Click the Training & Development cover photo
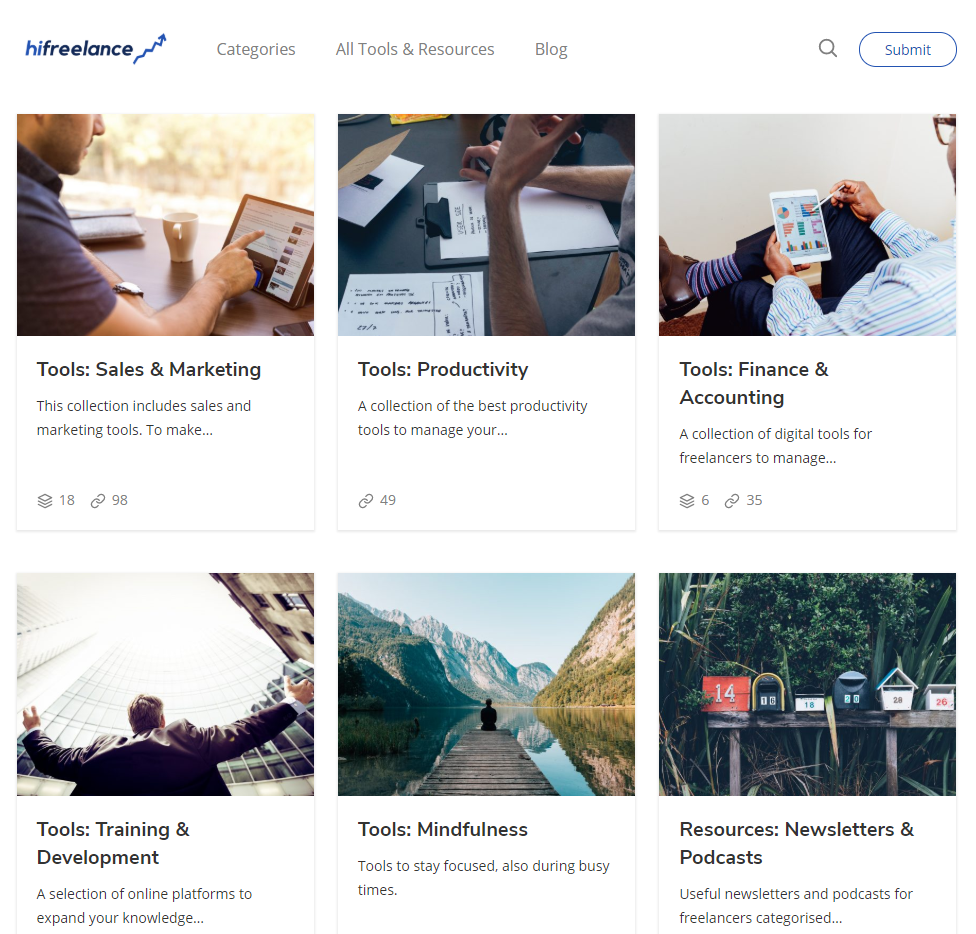This screenshot has height=934, width=976. [x=165, y=684]
